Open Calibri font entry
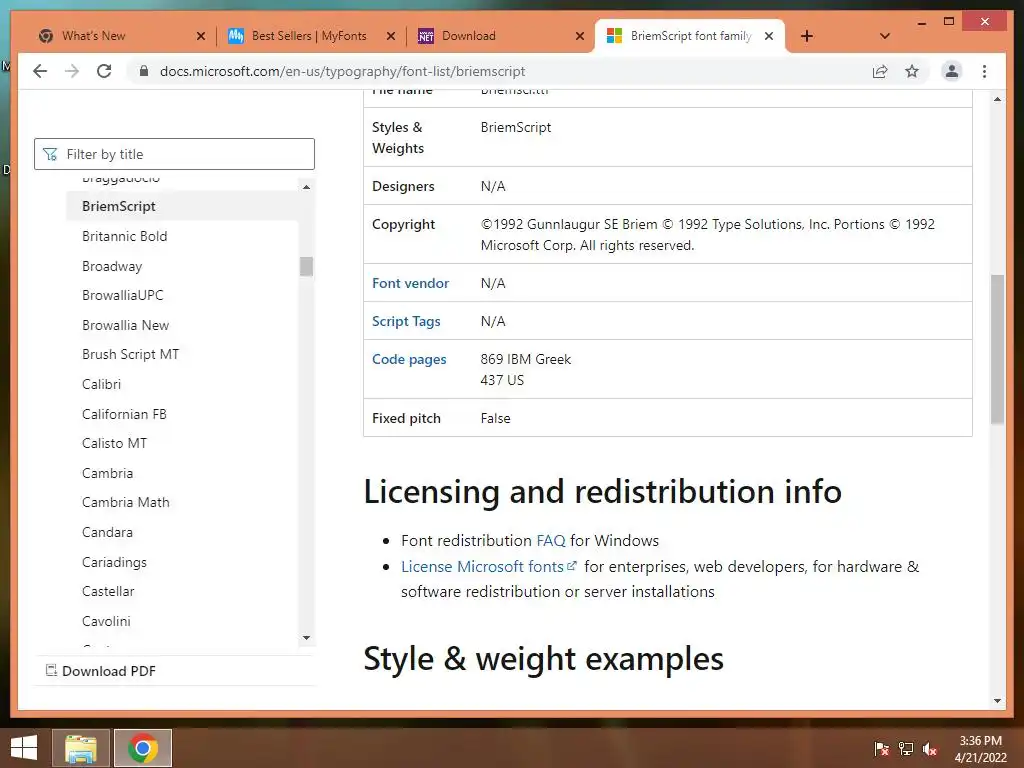Viewport: 1024px width, 768px height. point(101,384)
